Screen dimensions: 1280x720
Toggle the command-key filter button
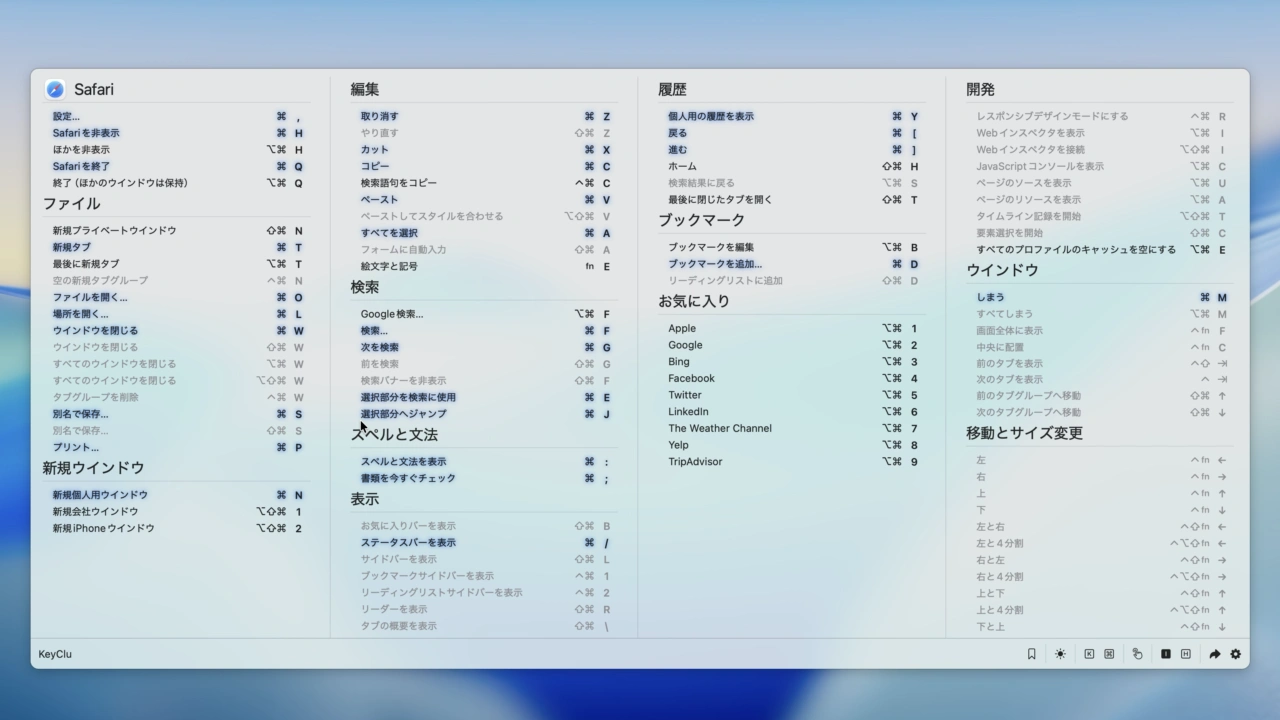point(1109,654)
